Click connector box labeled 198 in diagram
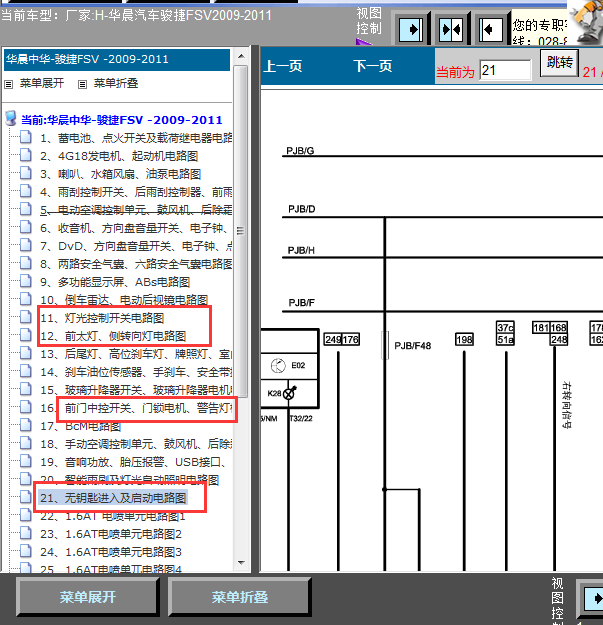 pos(464,340)
